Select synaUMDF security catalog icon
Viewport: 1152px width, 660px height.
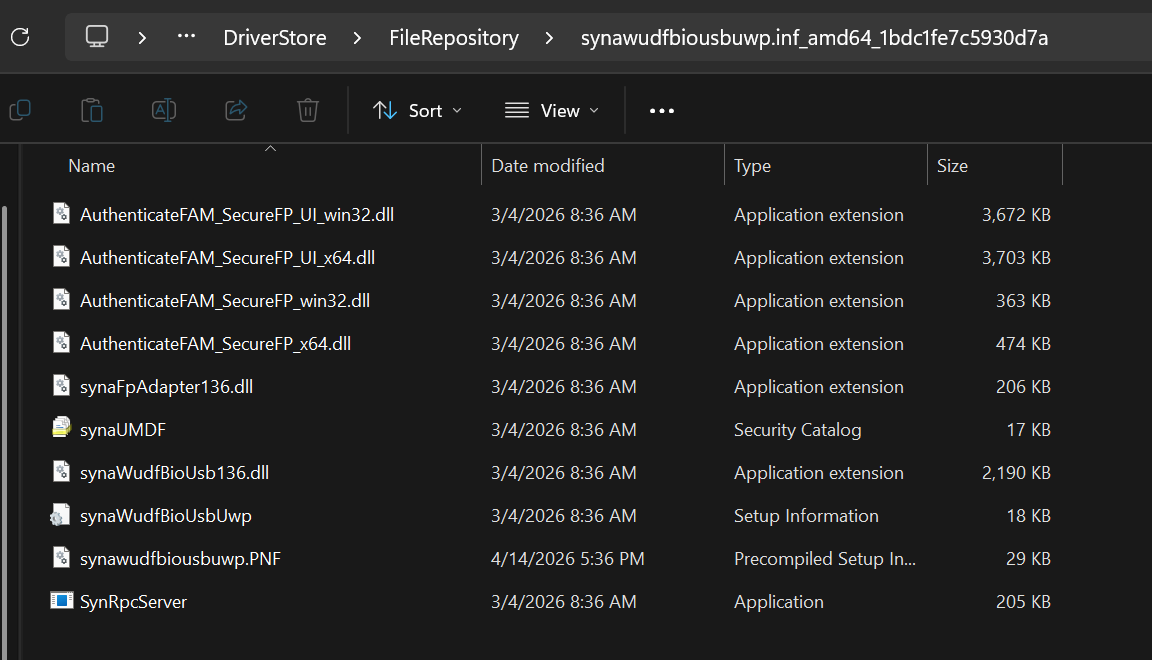[62, 428]
